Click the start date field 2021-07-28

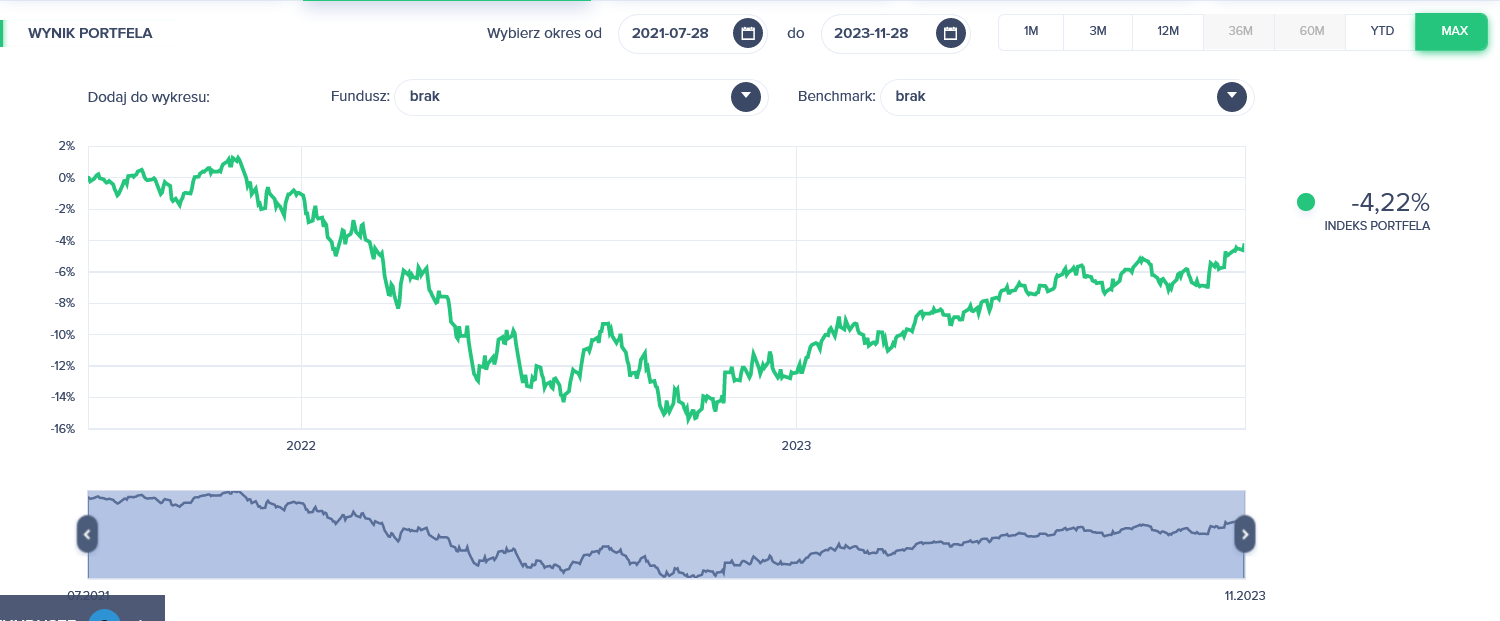(x=670, y=33)
